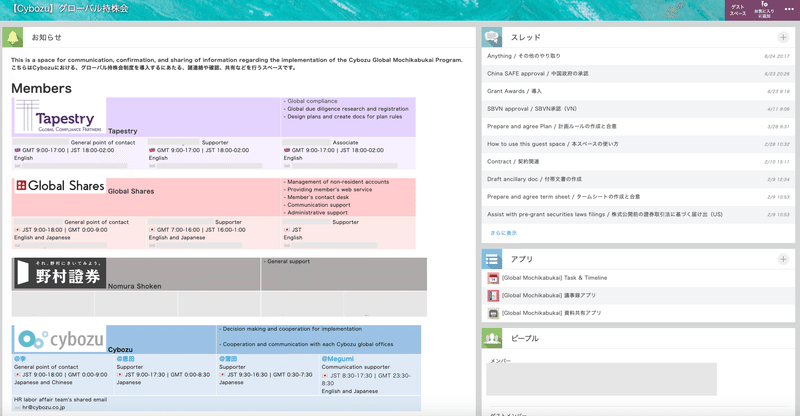Click 'Decision making and cooperation for implementation' text
800x416 pixels.
pos(292,329)
